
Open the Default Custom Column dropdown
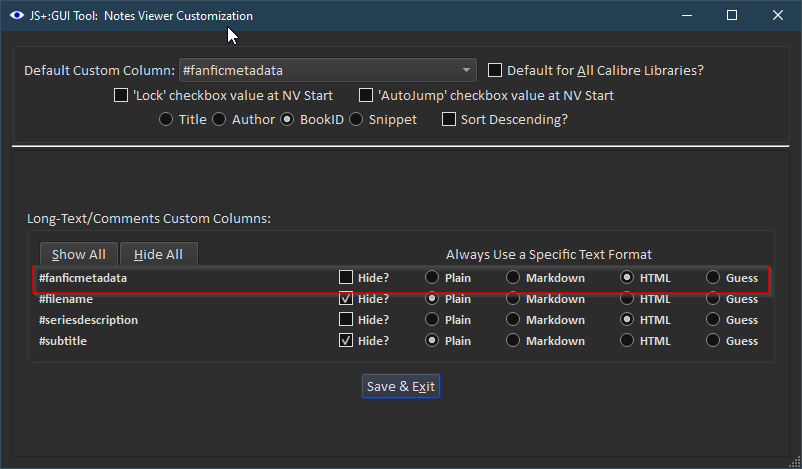(327, 70)
